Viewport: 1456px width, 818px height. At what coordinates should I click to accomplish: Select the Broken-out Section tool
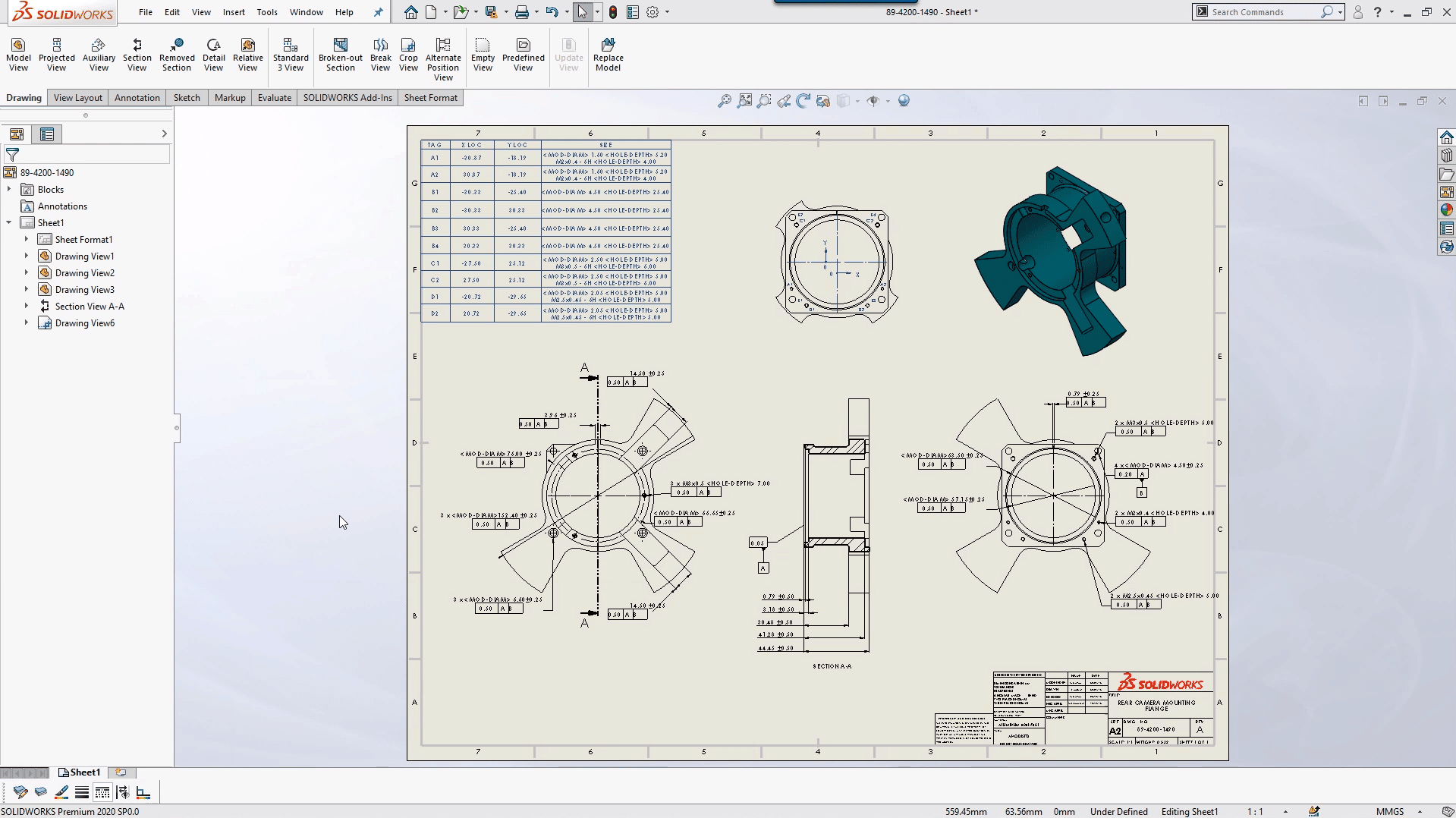coord(339,53)
